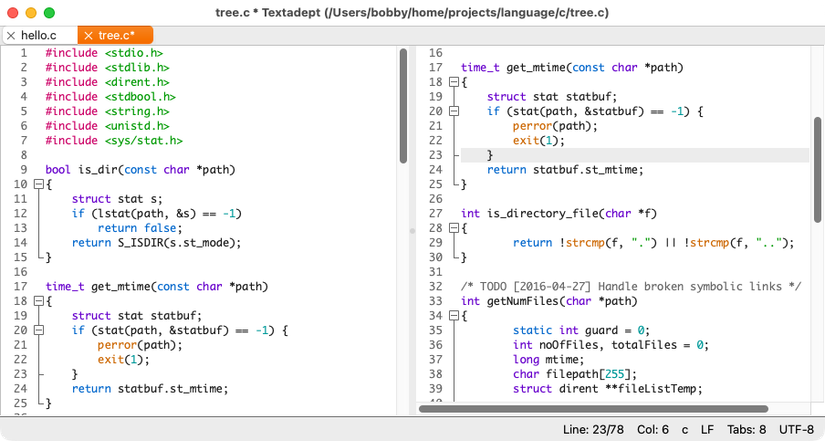Change the 'LF' line ending in status bar
Image resolution: width=825 pixels, height=441 pixels.
[708, 429]
